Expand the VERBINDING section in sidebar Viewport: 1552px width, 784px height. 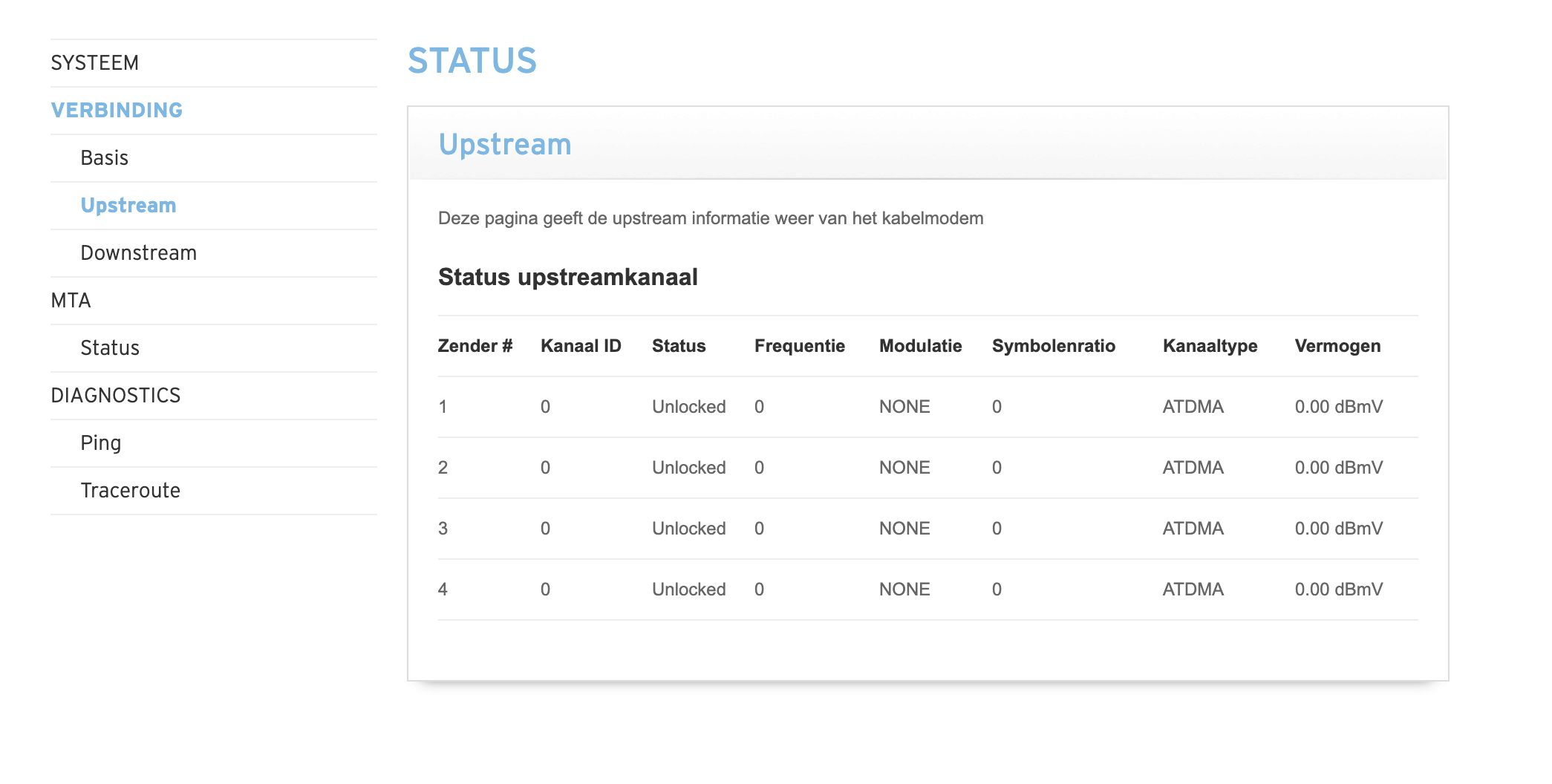117,111
